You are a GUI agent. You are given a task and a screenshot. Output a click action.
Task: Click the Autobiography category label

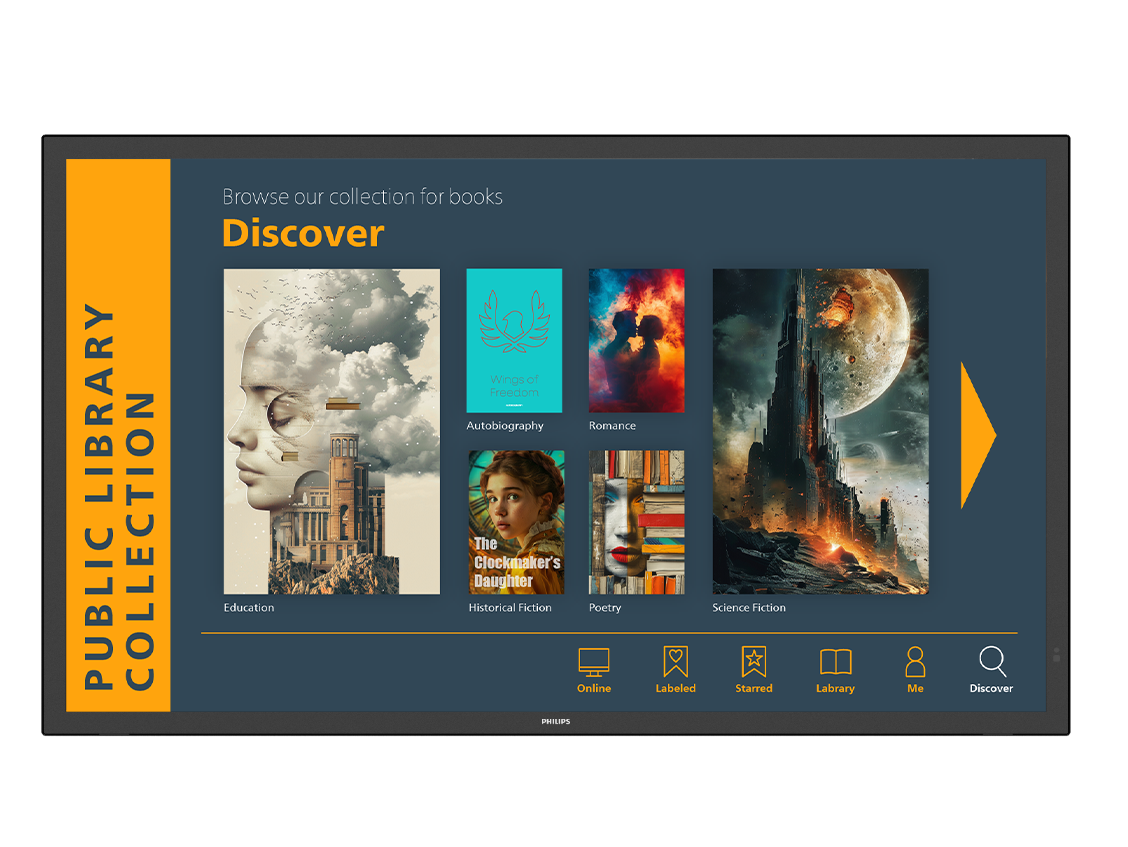[505, 426]
